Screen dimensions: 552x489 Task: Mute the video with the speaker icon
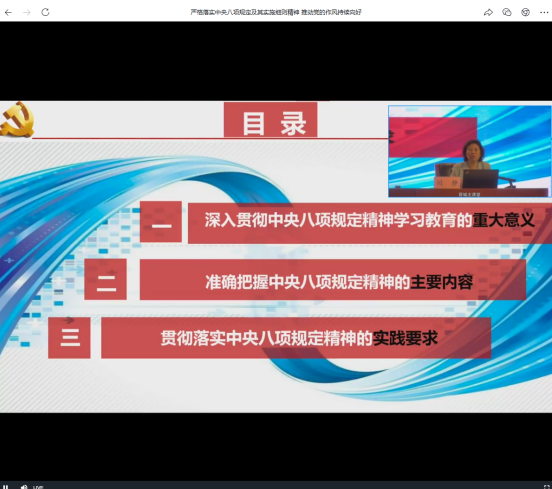pos(24,487)
